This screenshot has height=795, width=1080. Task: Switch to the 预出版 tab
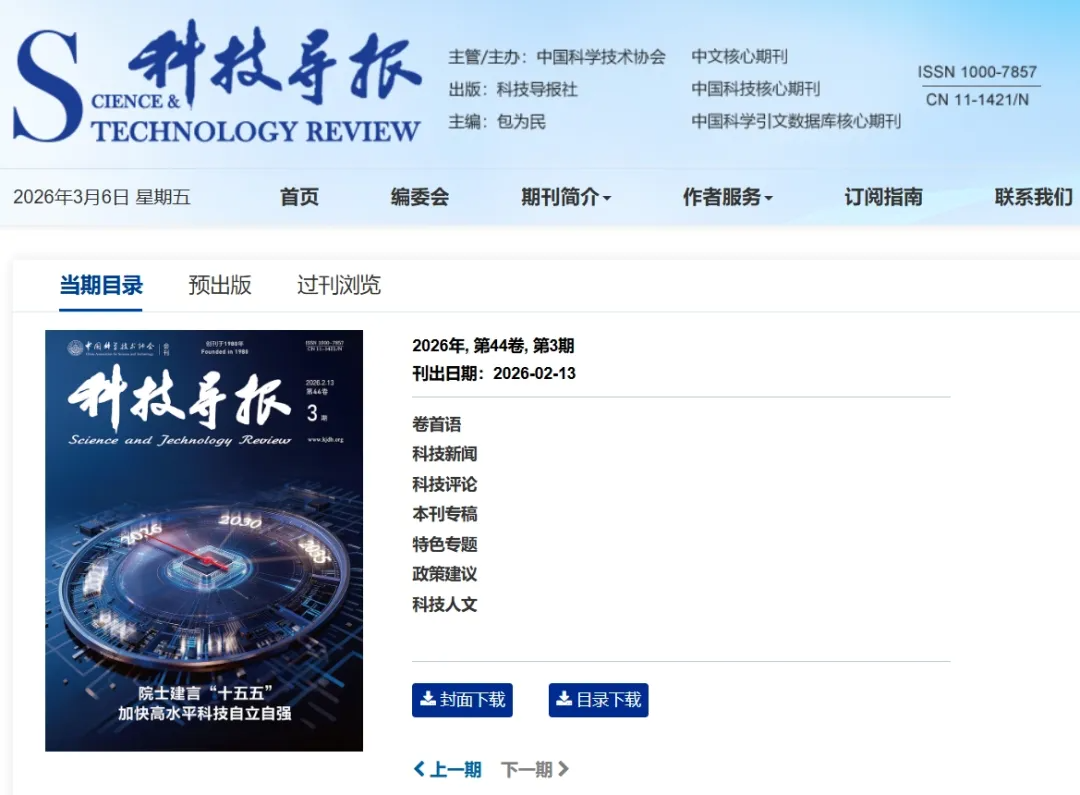pos(219,285)
